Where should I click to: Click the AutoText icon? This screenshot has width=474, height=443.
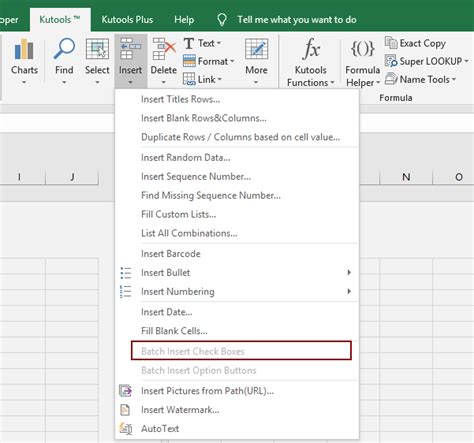pyautogui.click(x=126, y=428)
